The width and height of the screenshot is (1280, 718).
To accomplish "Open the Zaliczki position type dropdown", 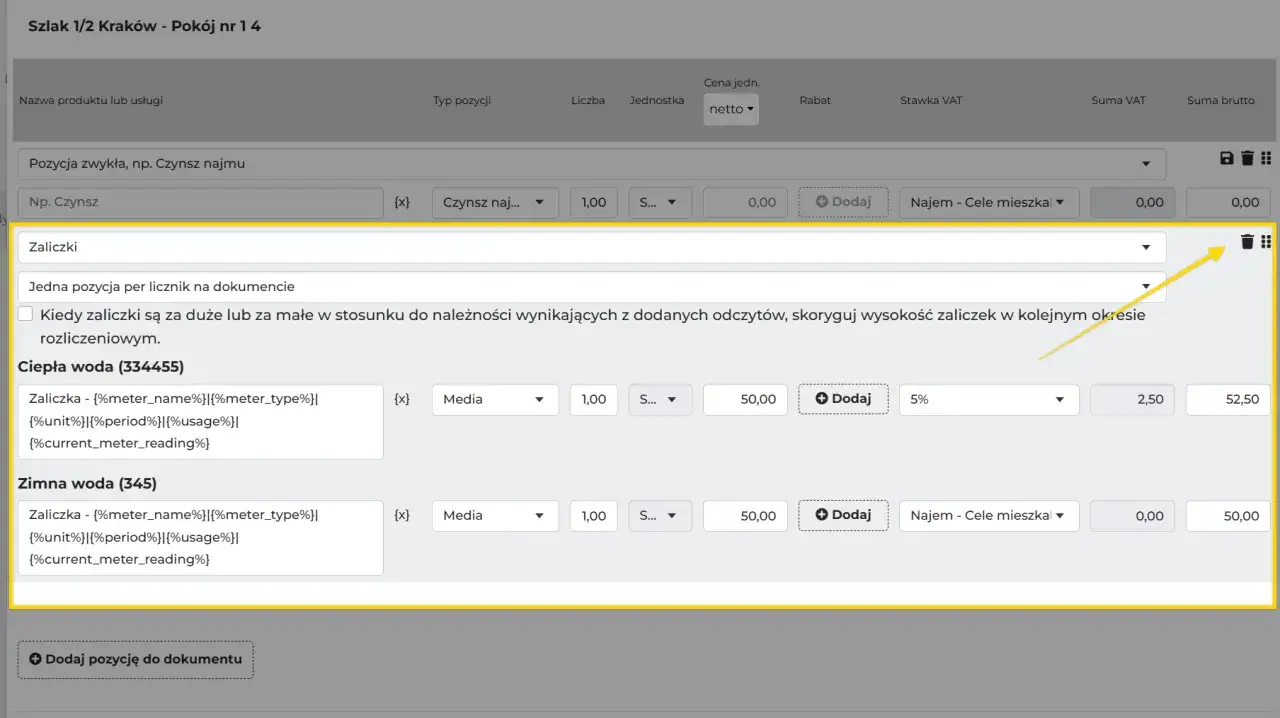I will click(x=592, y=247).
